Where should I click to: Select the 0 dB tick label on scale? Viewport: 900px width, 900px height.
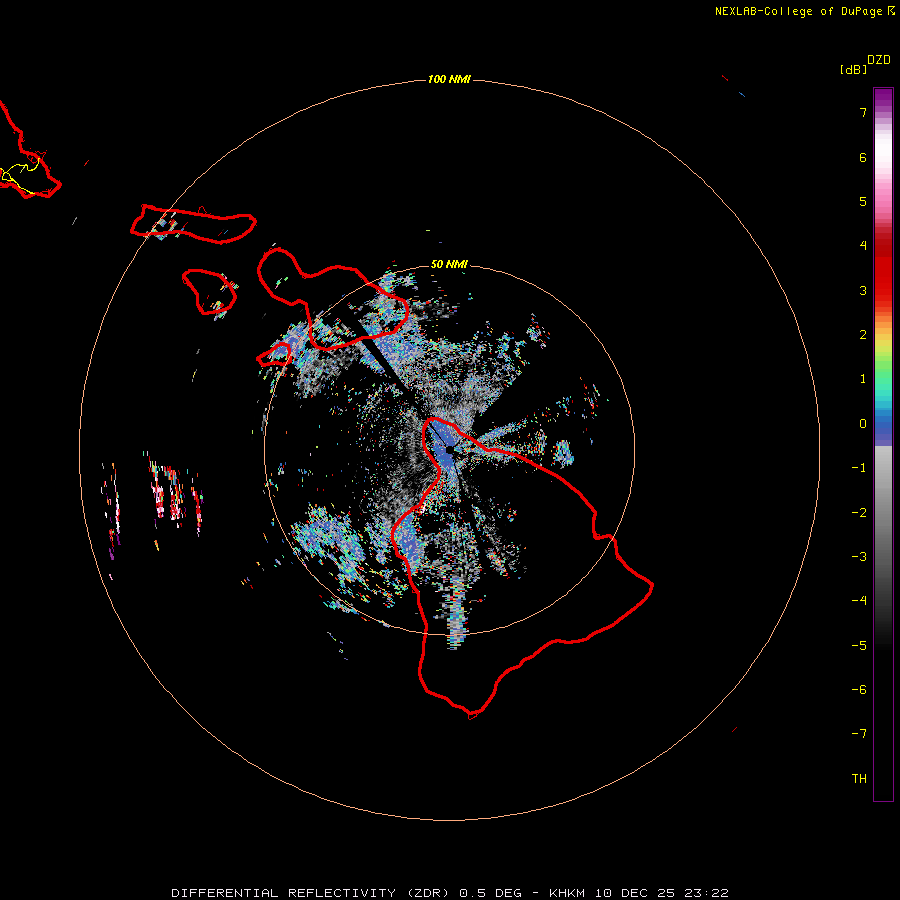[863, 424]
